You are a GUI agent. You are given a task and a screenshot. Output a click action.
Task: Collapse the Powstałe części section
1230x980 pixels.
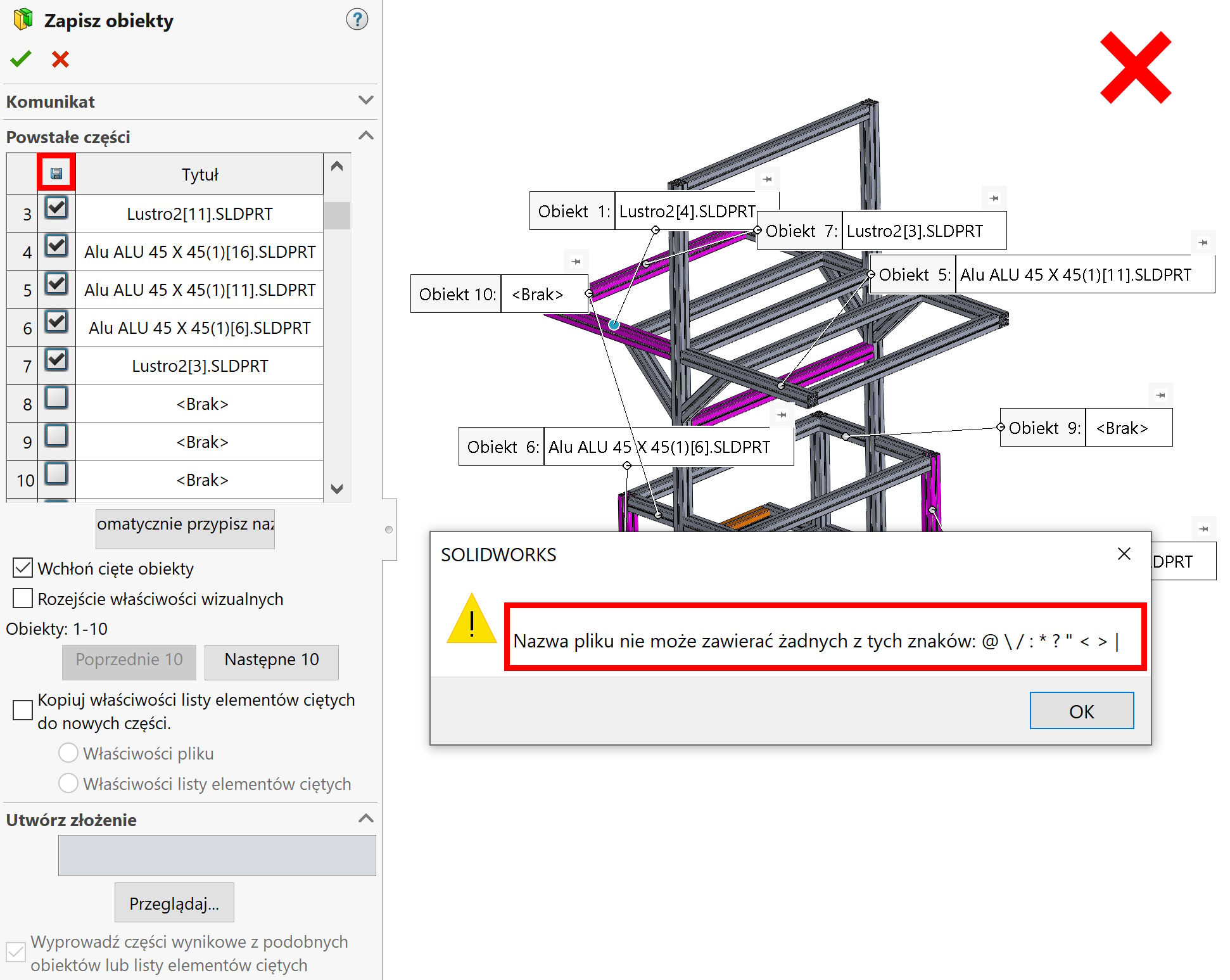(x=365, y=136)
